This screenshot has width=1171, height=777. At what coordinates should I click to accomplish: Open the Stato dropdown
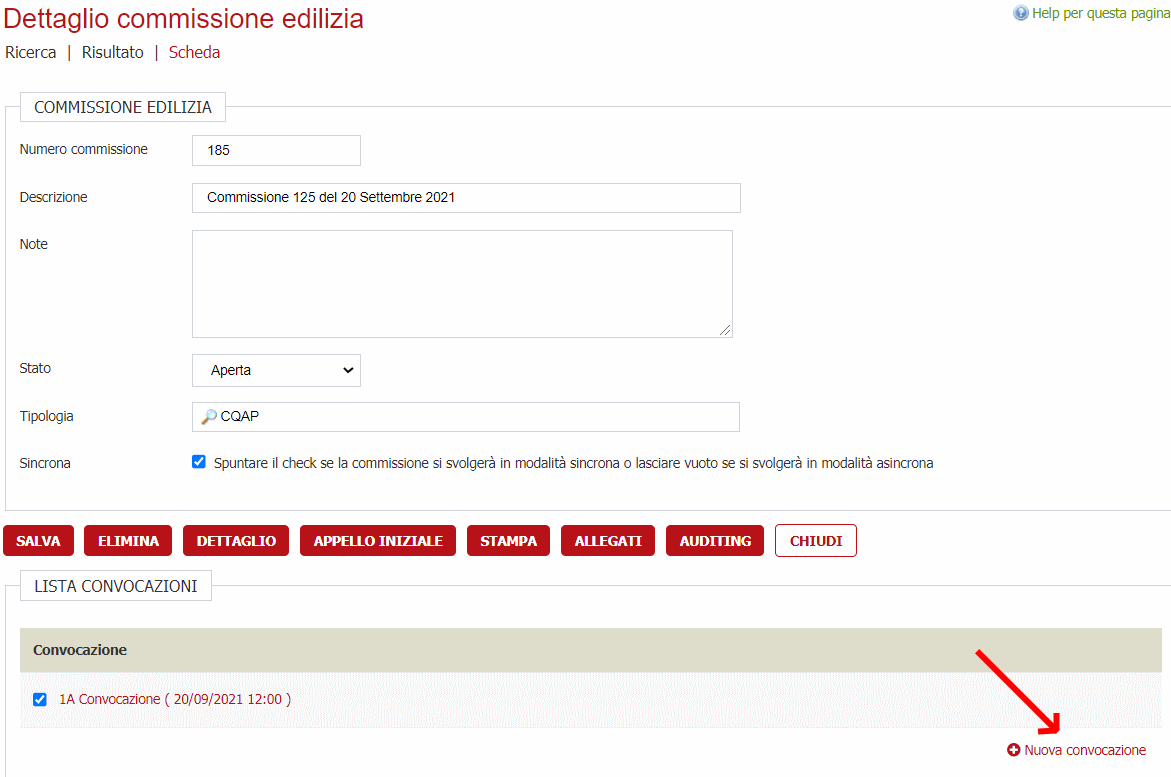click(276, 370)
